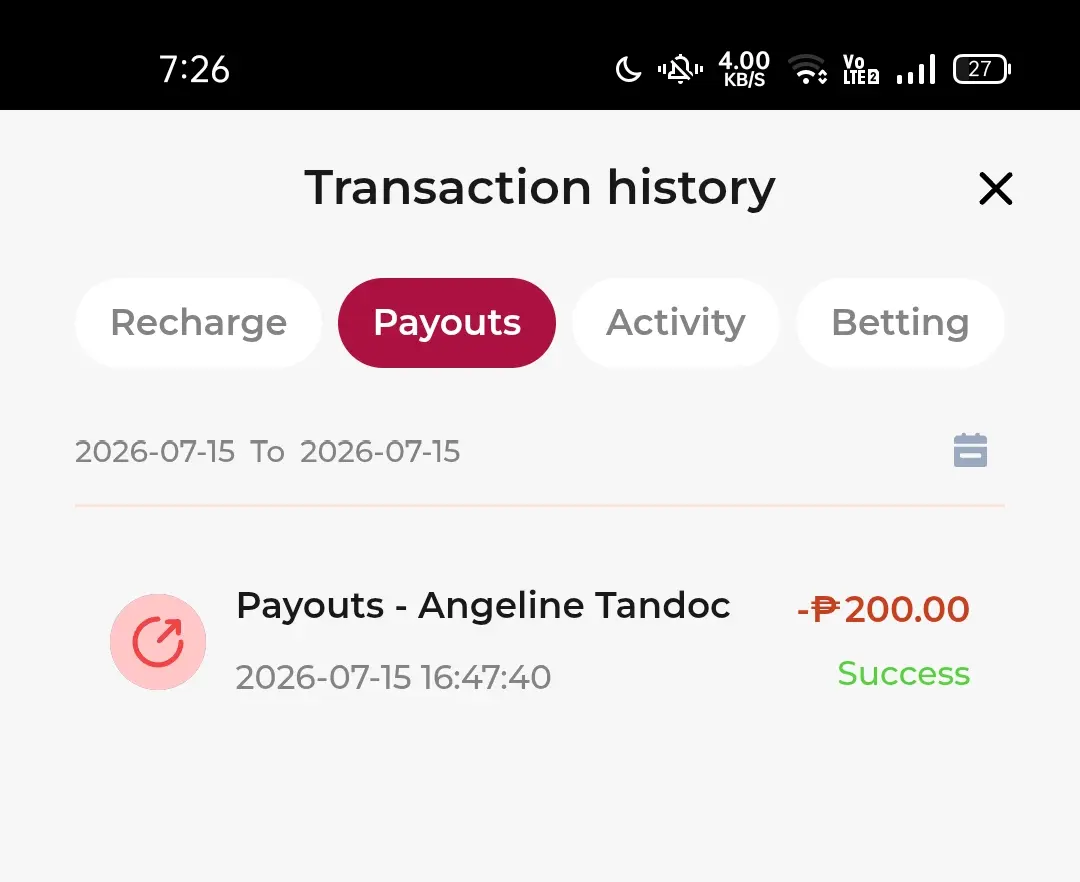The image size is (1080, 882).
Task: Tap the 2026-07-15 16:47:40 timestamp
Action: point(393,677)
